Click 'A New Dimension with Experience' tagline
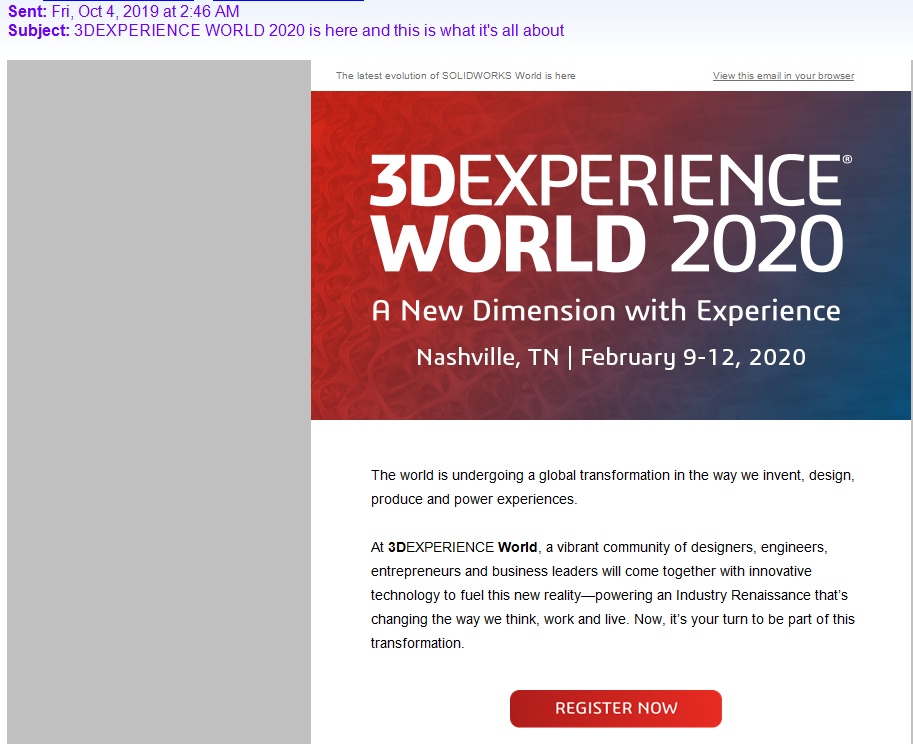The height and width of the screenshot is (744, 913). coord(606,310)
